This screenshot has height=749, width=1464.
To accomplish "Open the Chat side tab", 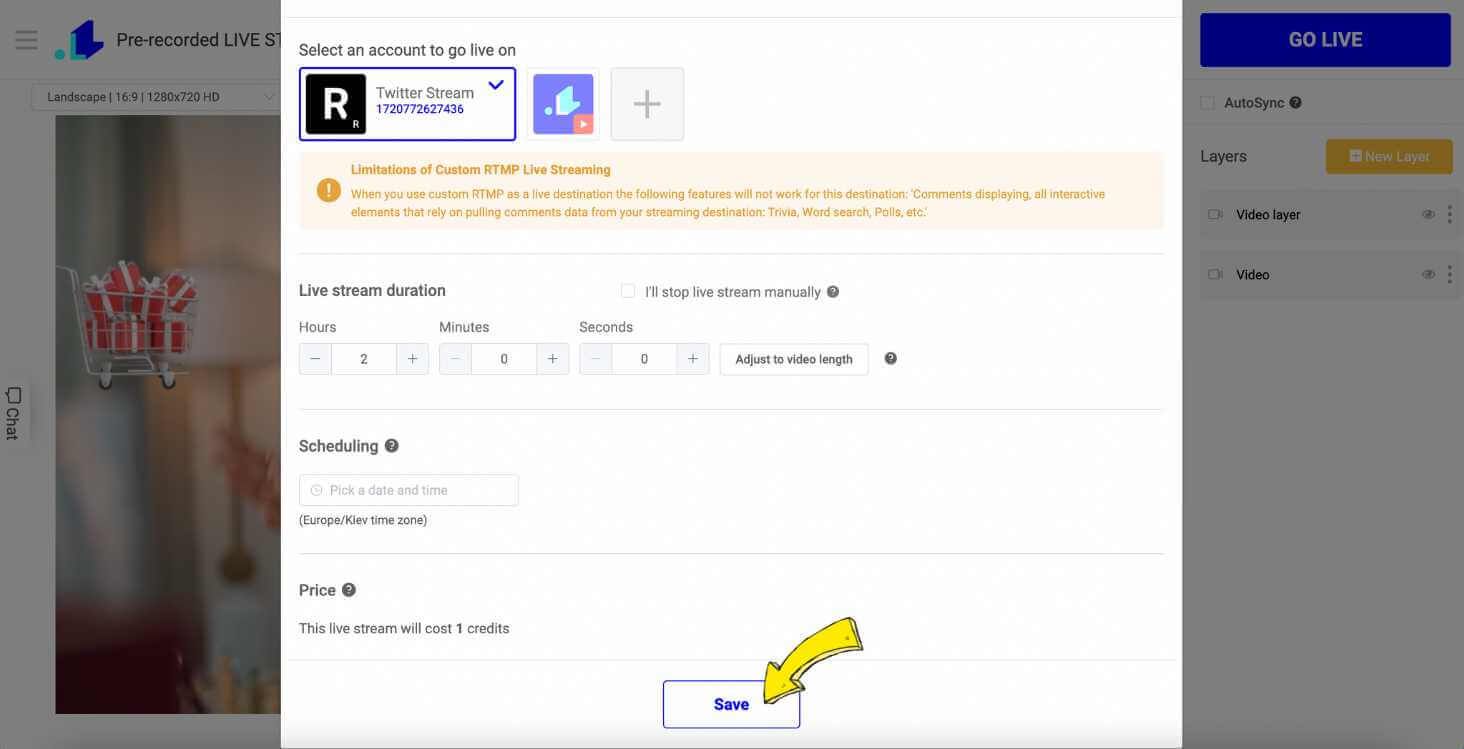I will point(13,412).
